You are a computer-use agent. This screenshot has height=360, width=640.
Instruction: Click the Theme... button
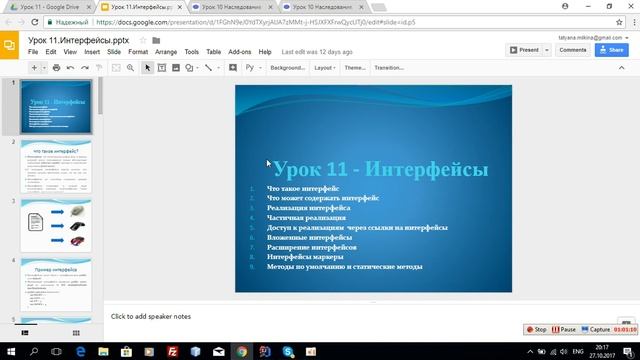tap(355, 68)
